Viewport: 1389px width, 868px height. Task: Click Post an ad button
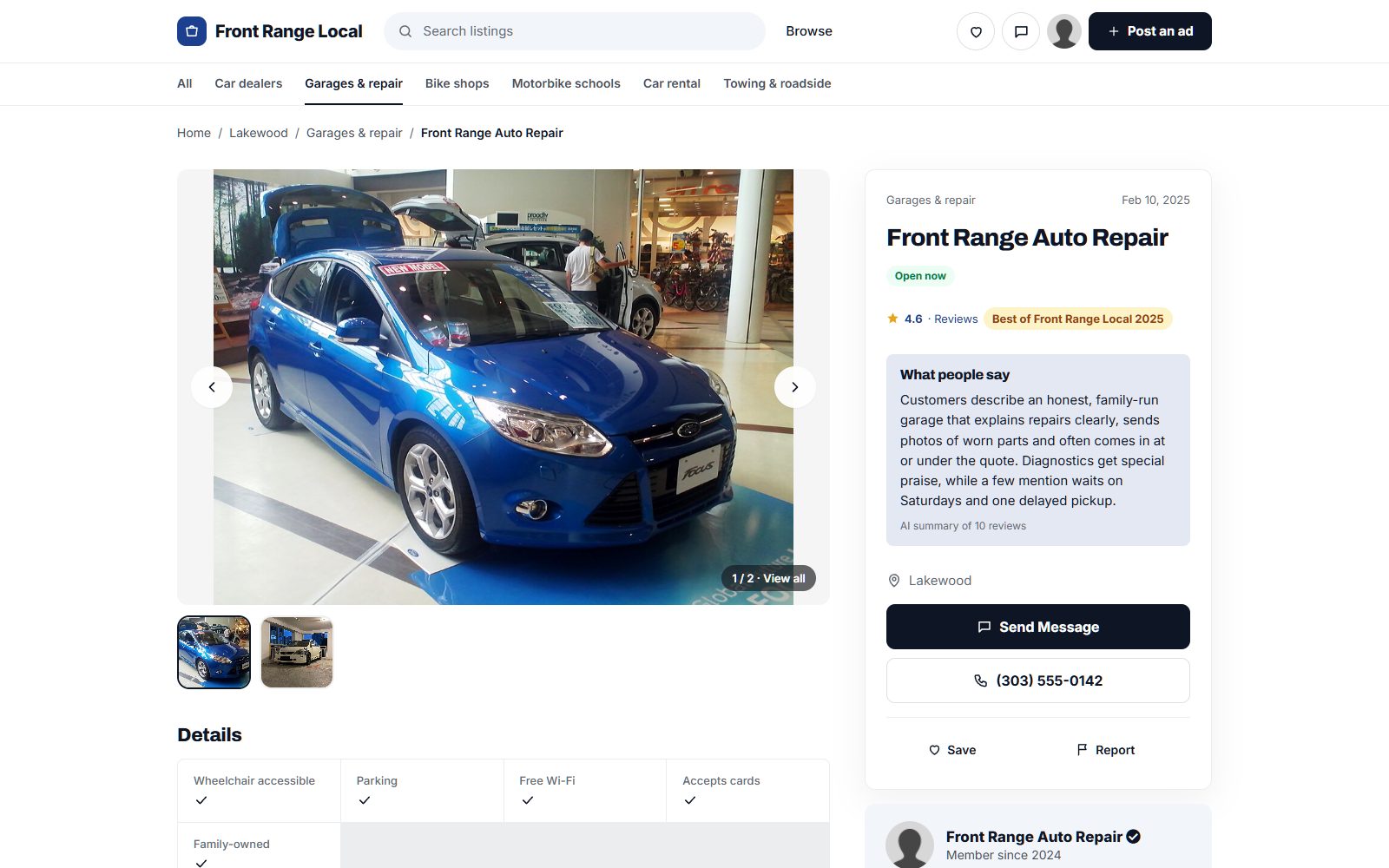tap(1150, 31)
